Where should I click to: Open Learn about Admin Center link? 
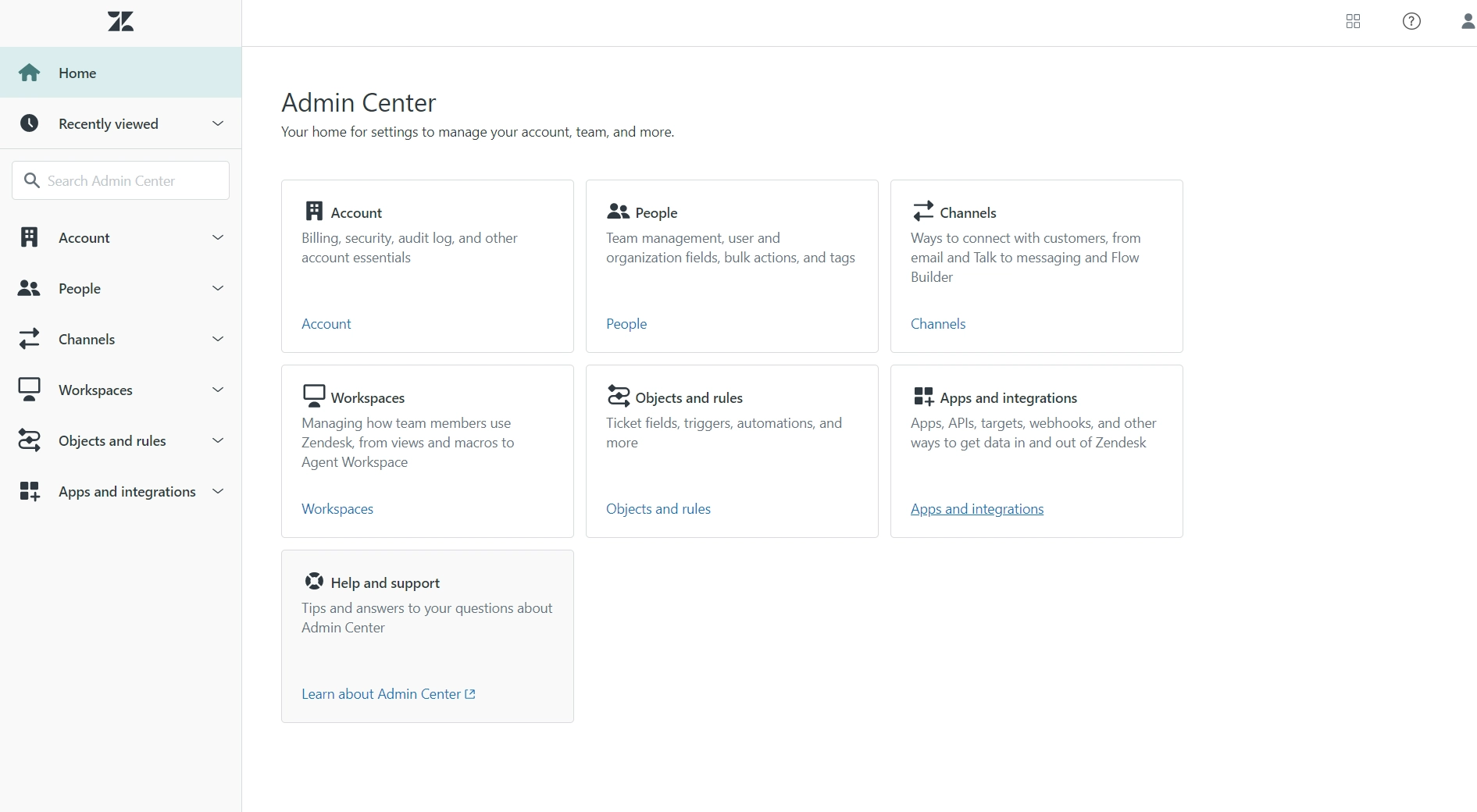381,694
